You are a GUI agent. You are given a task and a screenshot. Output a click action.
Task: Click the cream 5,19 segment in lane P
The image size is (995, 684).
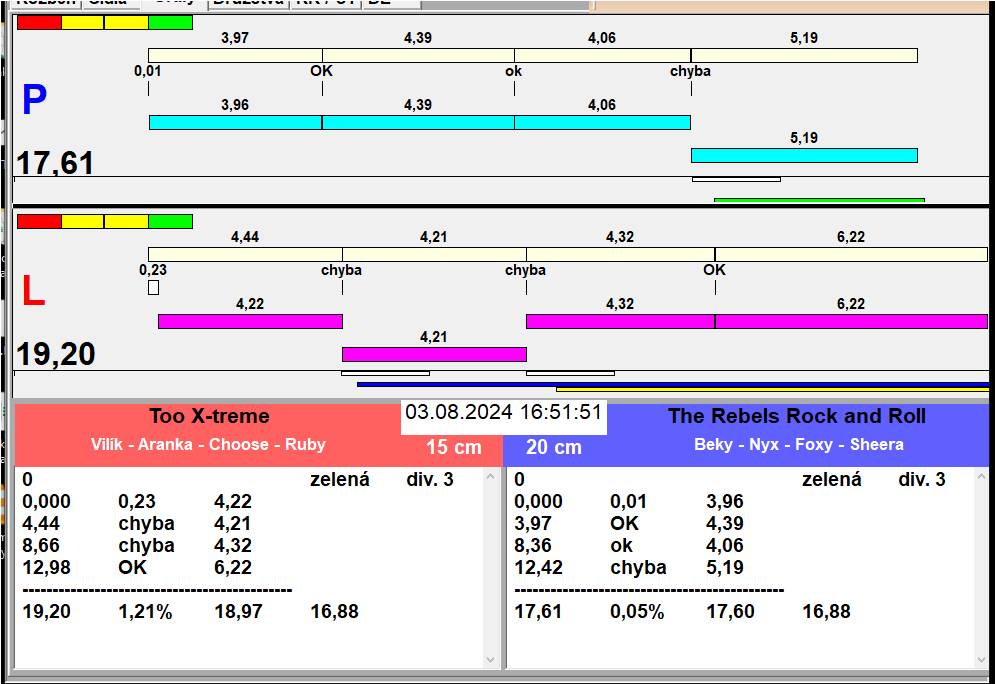tap(804, 56)
